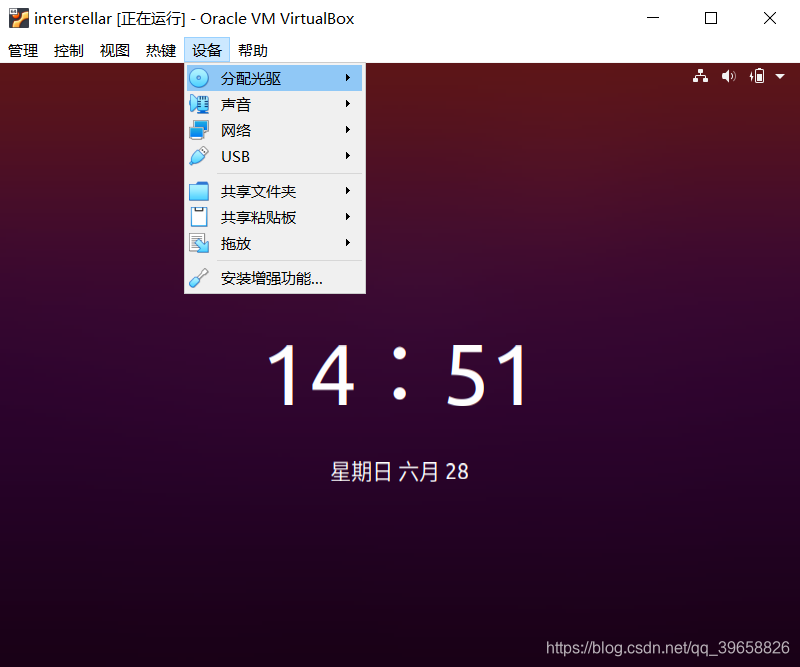The height and width of the screenshot is (667, 800).
Task: Open the guest status dropdown arrow at top right
Action: (781, 75)
